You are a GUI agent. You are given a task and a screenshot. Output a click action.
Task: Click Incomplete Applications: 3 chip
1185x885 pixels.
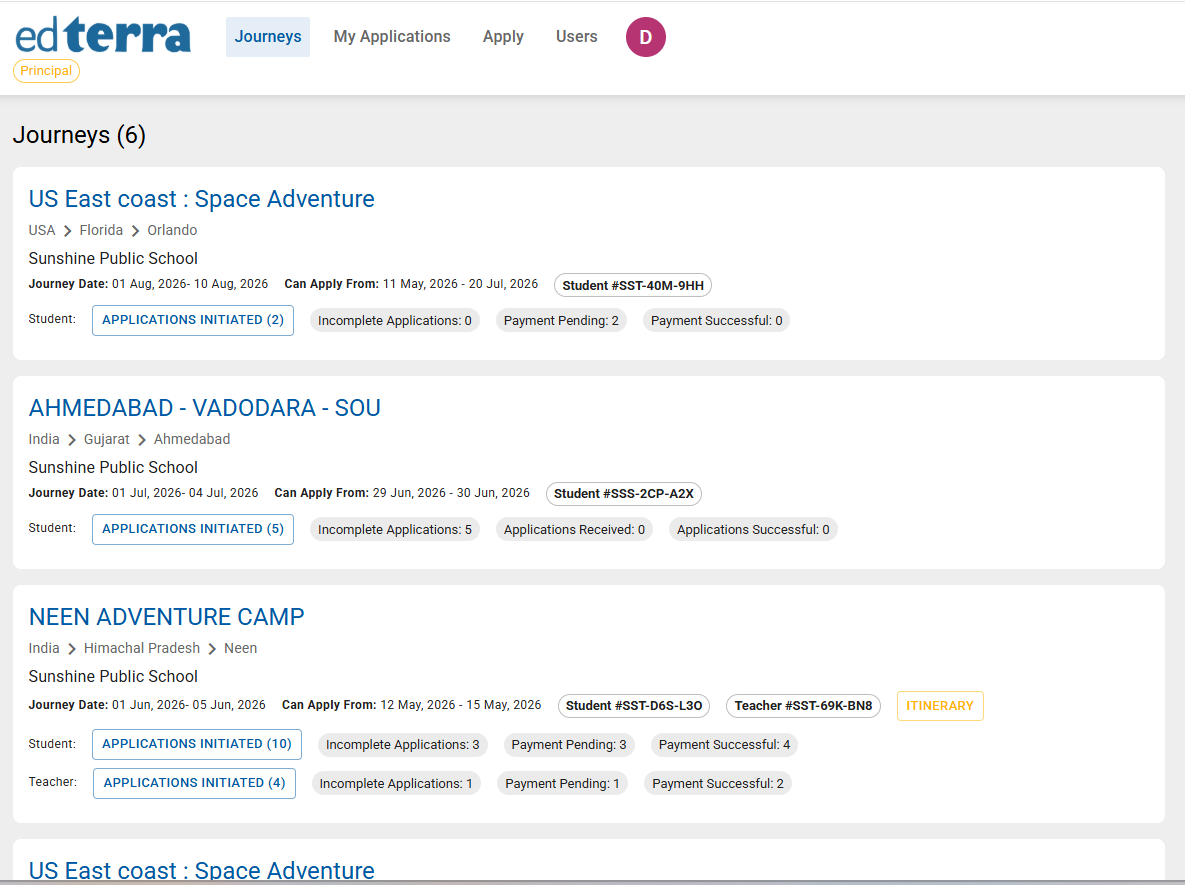pyautogui.click(x=402, y=744)
